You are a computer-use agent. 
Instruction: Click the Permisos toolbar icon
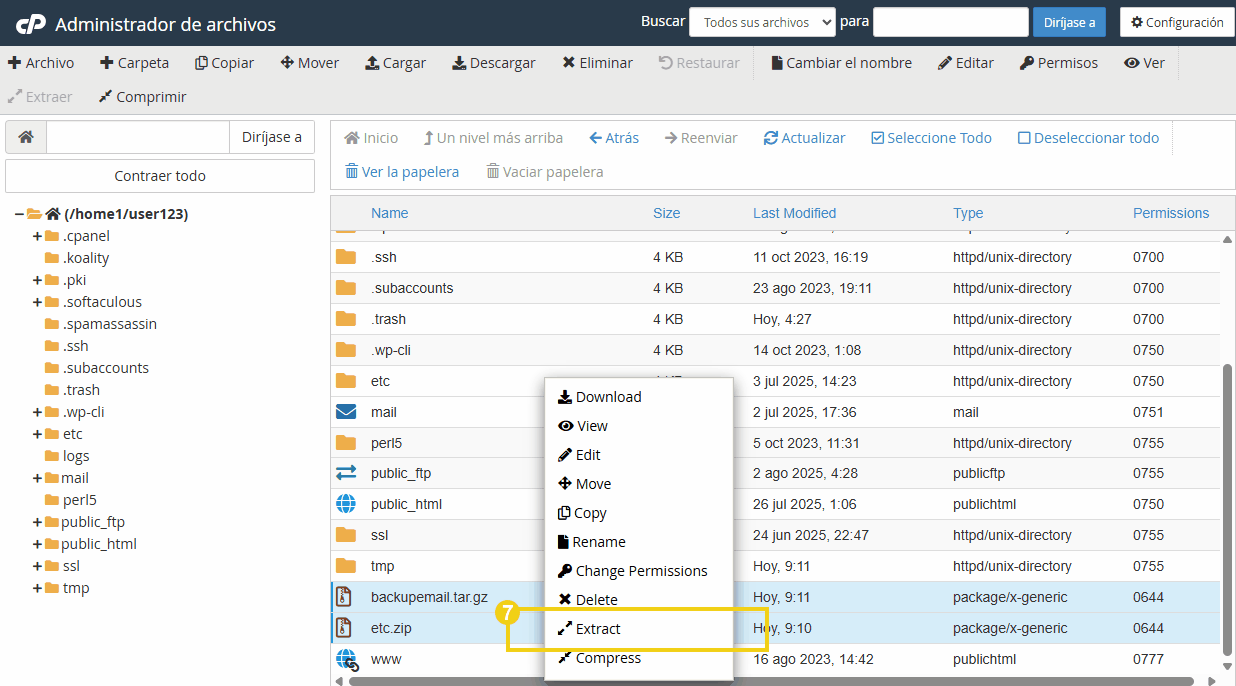coord(1058,62)
